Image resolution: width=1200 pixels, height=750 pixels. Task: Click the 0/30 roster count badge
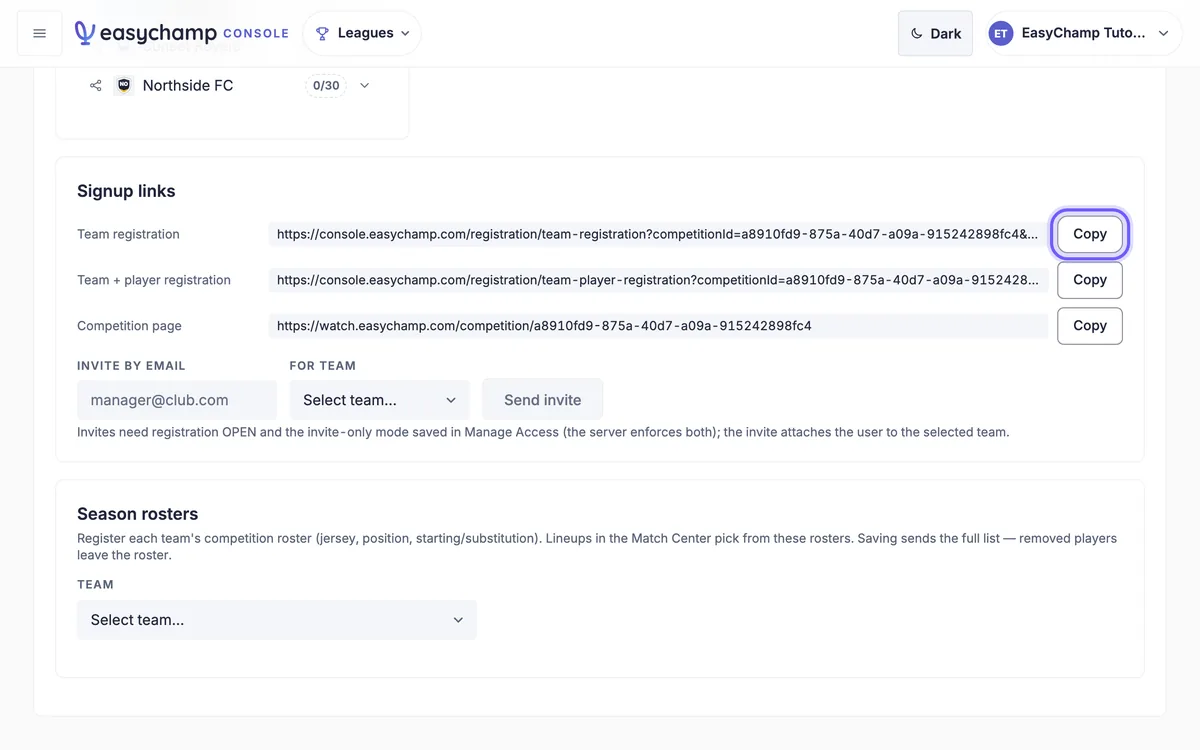point(326,85)
